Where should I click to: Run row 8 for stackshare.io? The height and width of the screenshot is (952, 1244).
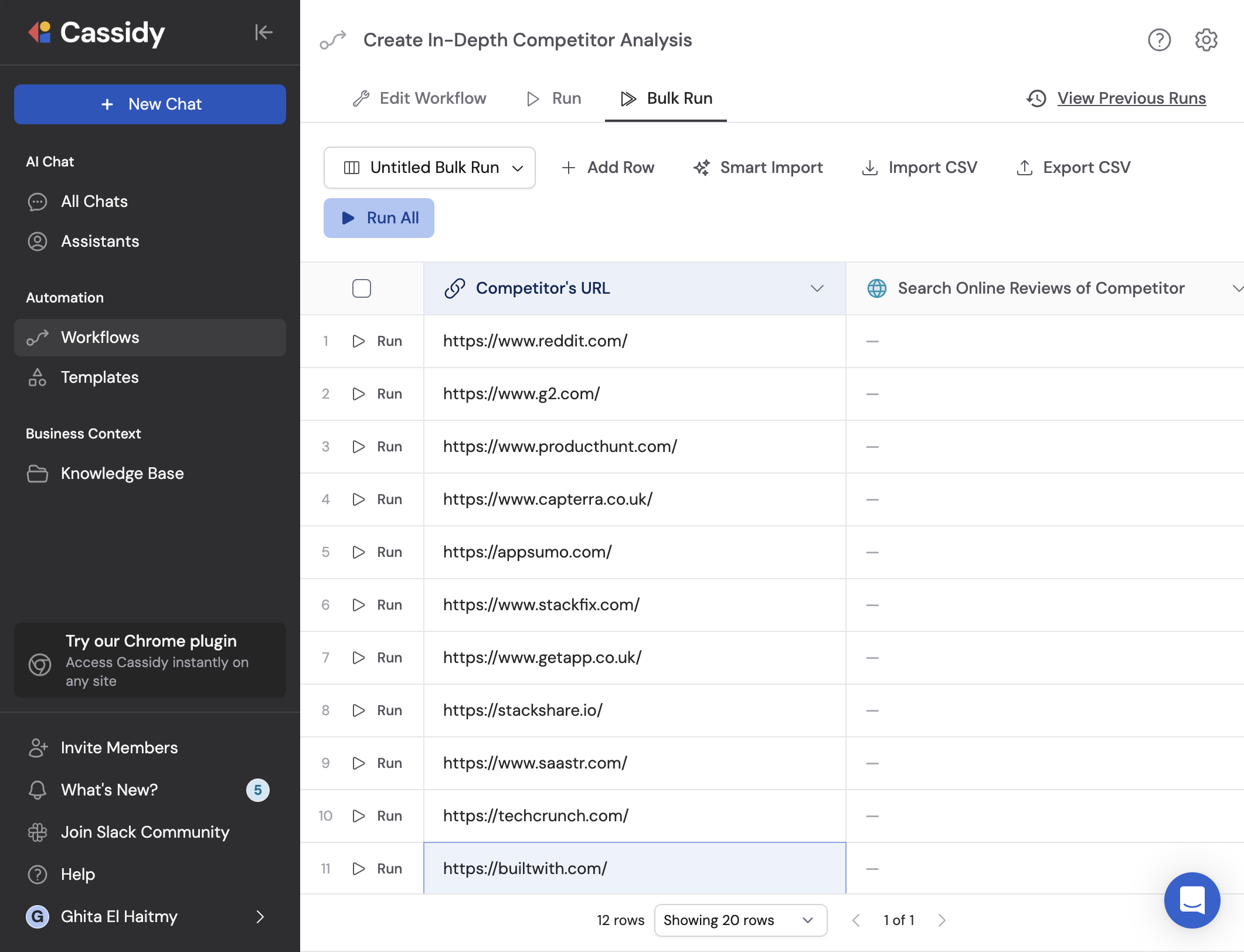[x=377, y=710]
